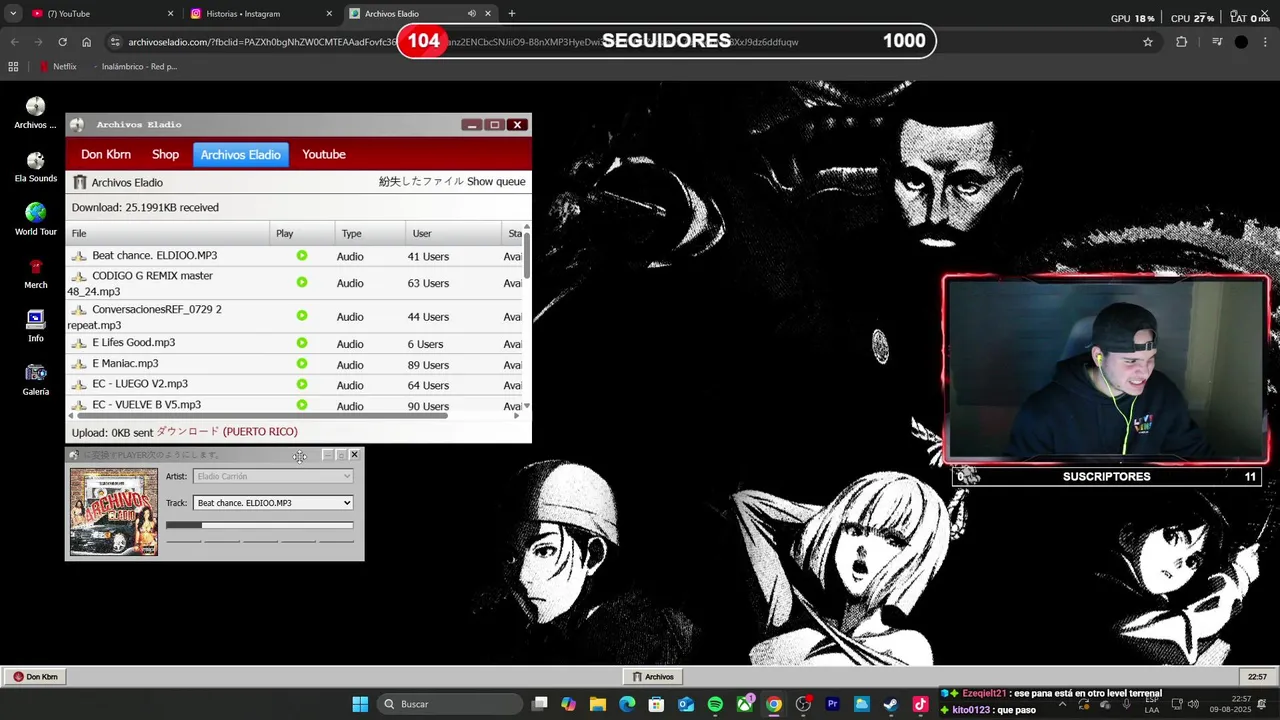Viewport: 1280px width, 720px height.
Task: Open the browser extensions menu
Action: click(x=1182, y=42)
